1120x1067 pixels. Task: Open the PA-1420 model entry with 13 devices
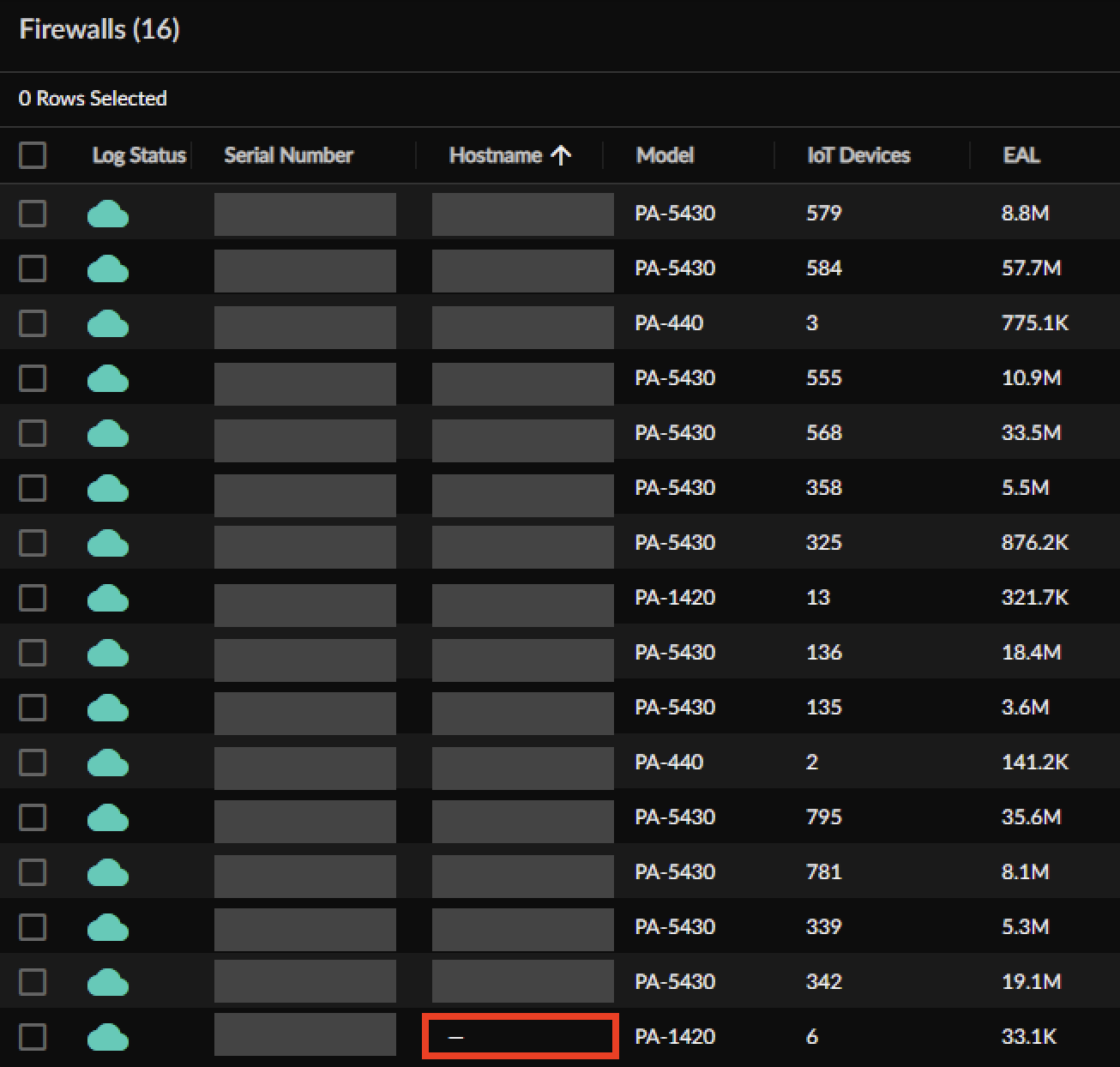coord(674,598)
